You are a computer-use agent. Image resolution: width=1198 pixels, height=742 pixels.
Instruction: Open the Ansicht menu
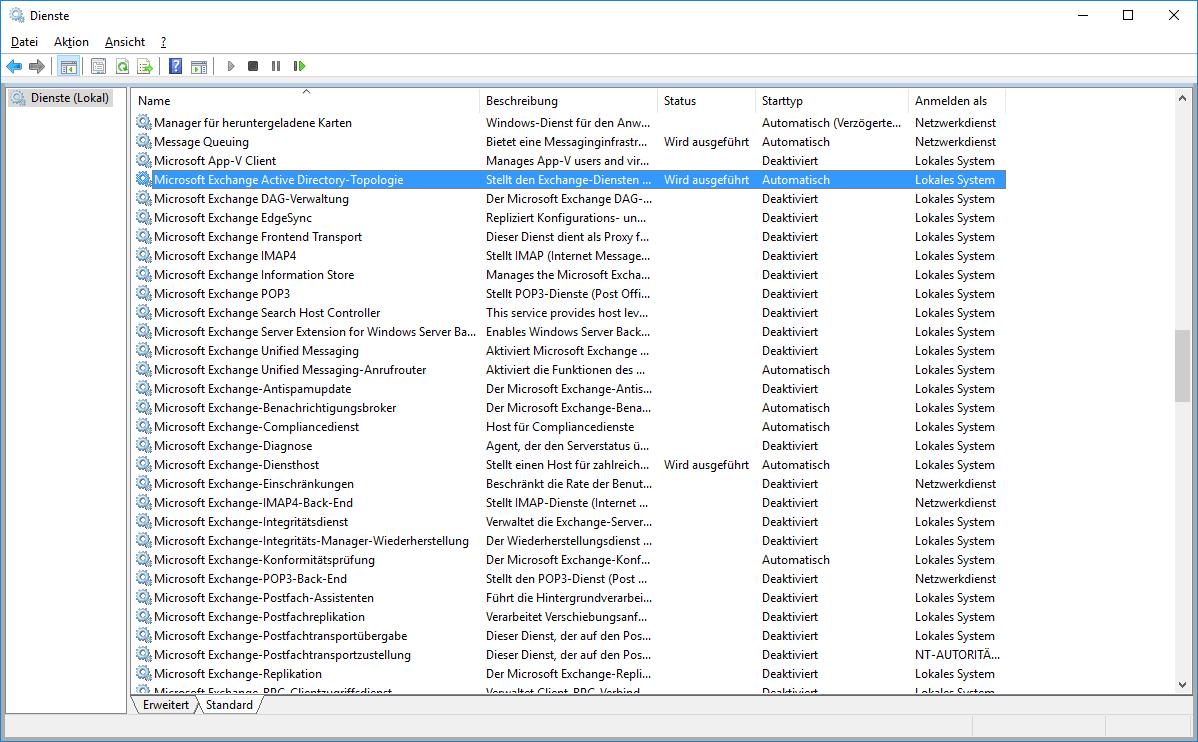click(x=125, y=42)
